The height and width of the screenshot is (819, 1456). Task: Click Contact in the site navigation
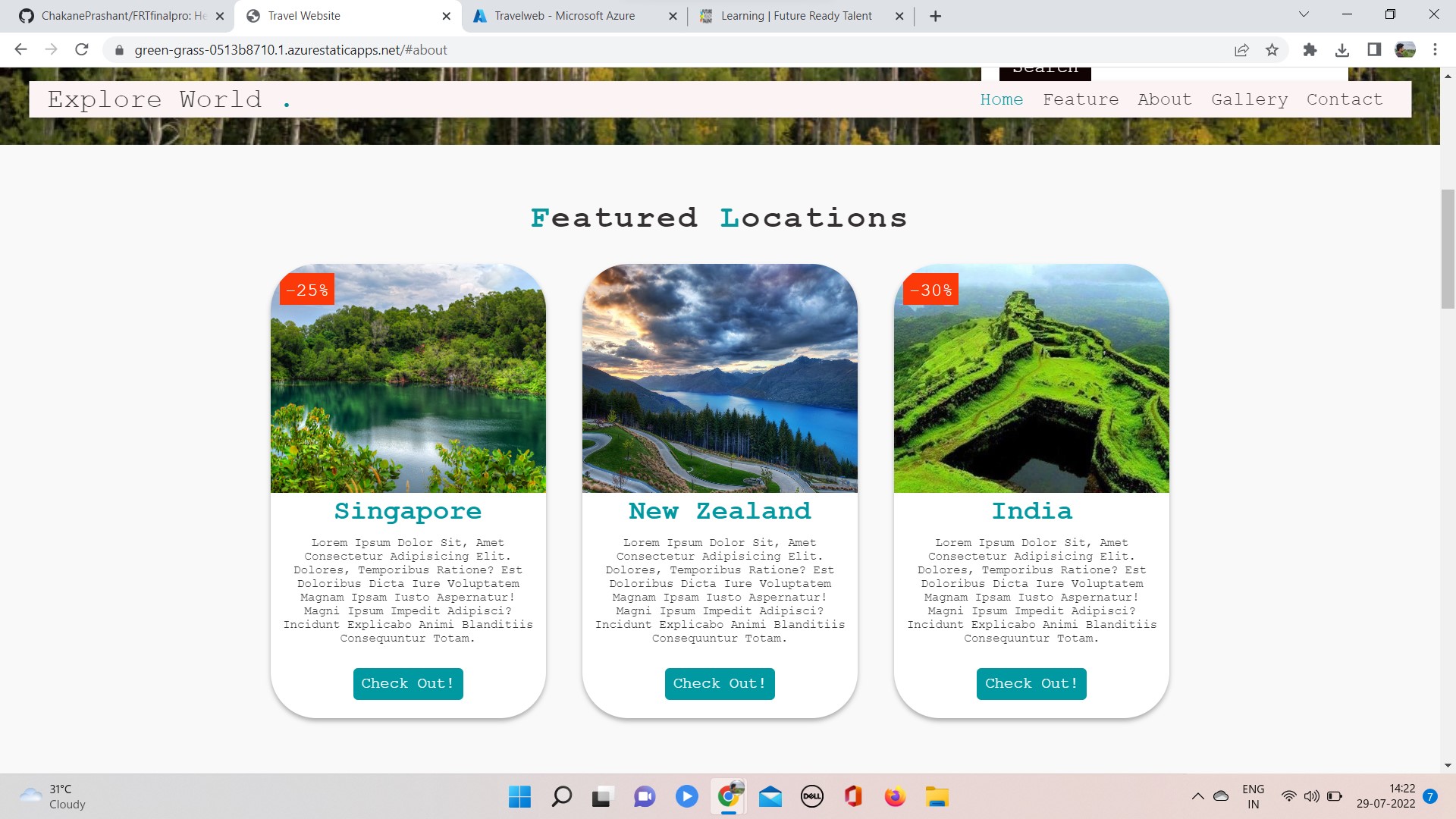point(1345,99)
